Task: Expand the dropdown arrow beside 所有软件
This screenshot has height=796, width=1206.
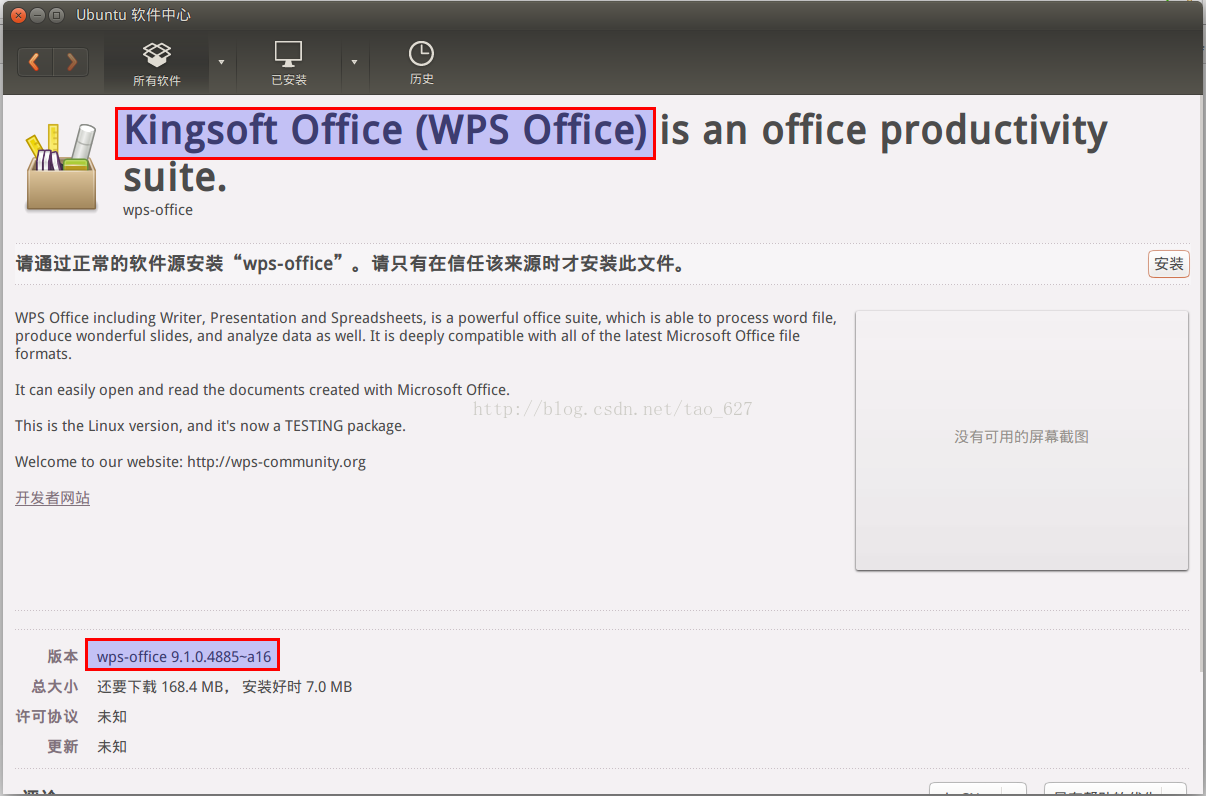Action: coord(221,62)
